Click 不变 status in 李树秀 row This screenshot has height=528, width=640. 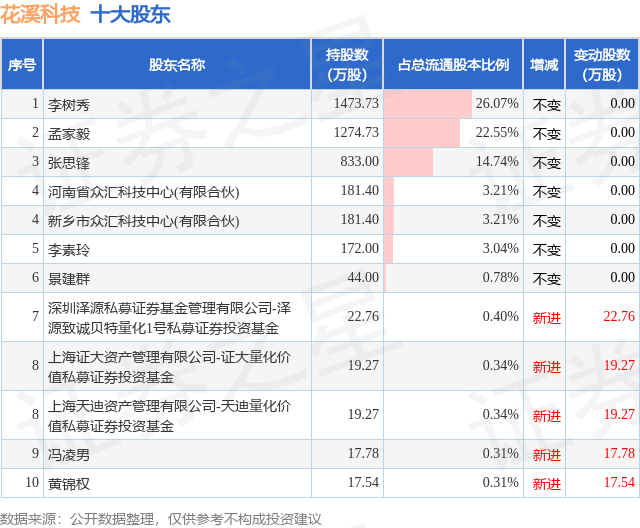click(547, 105)
